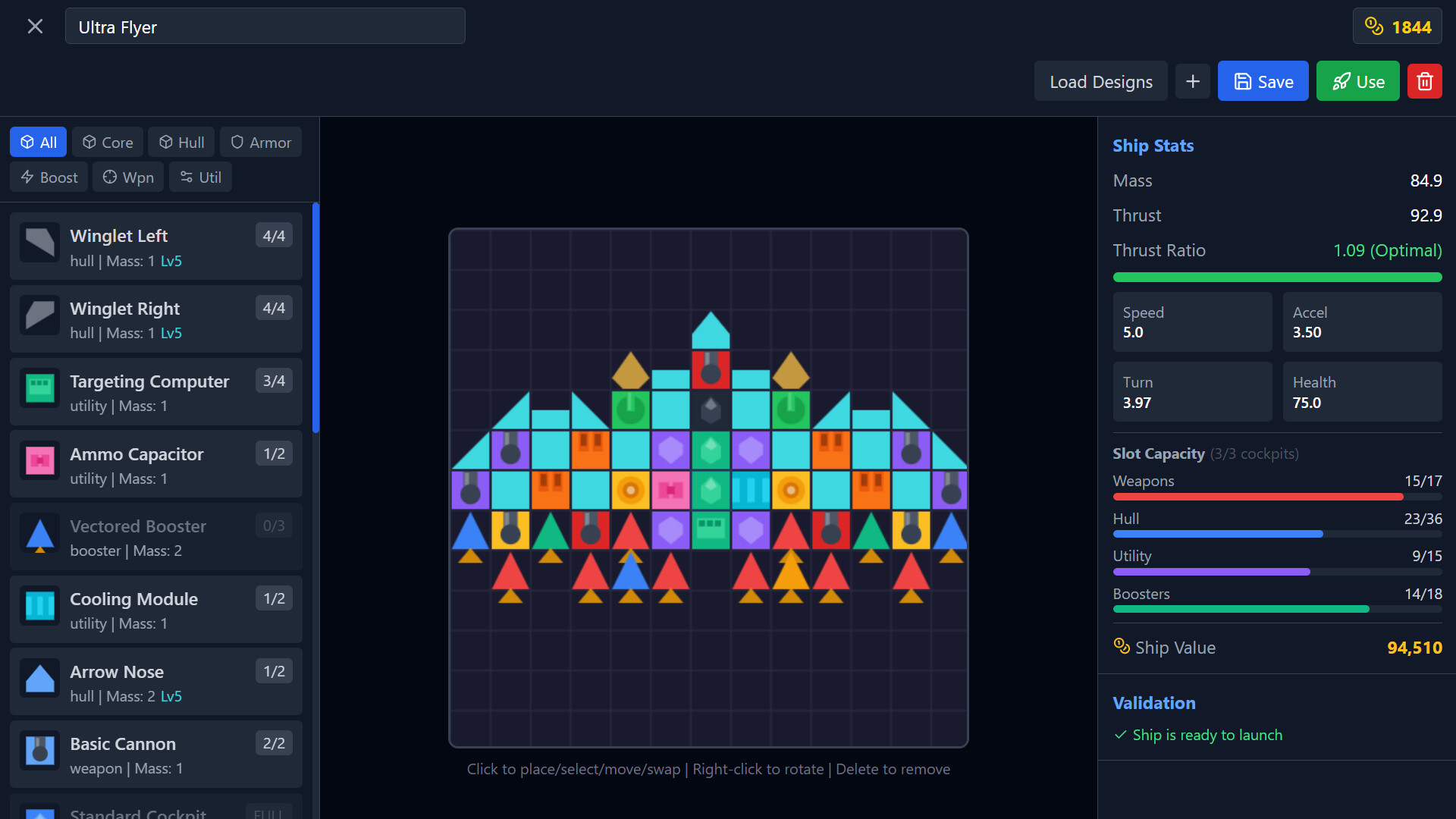This screenshot has height=819, width=1456.
Task: Save the Ultra Flyer design
Action: pos(1262,81)
